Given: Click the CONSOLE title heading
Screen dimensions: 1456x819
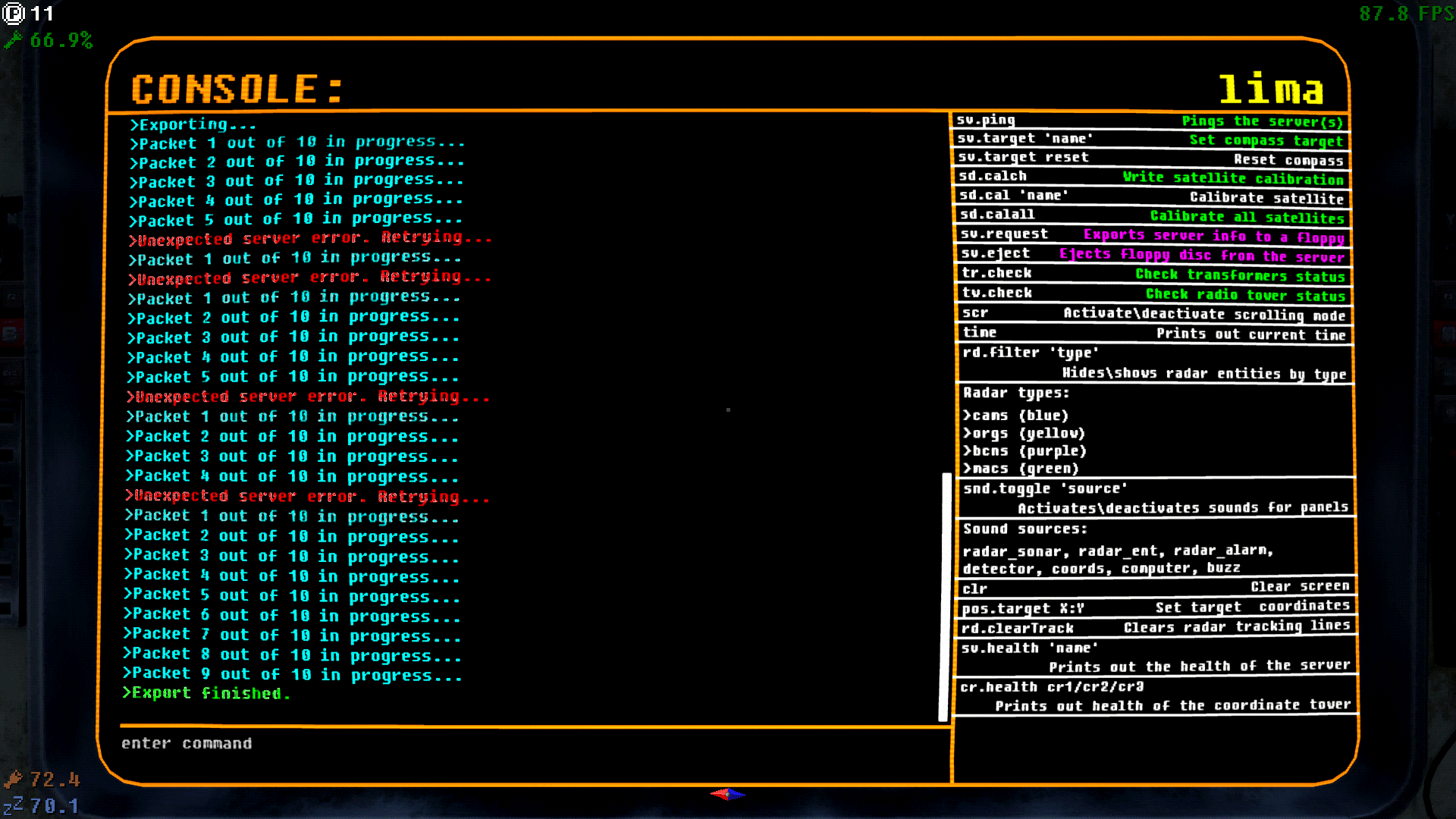Looking at the screenshot, I should point(237,89).
